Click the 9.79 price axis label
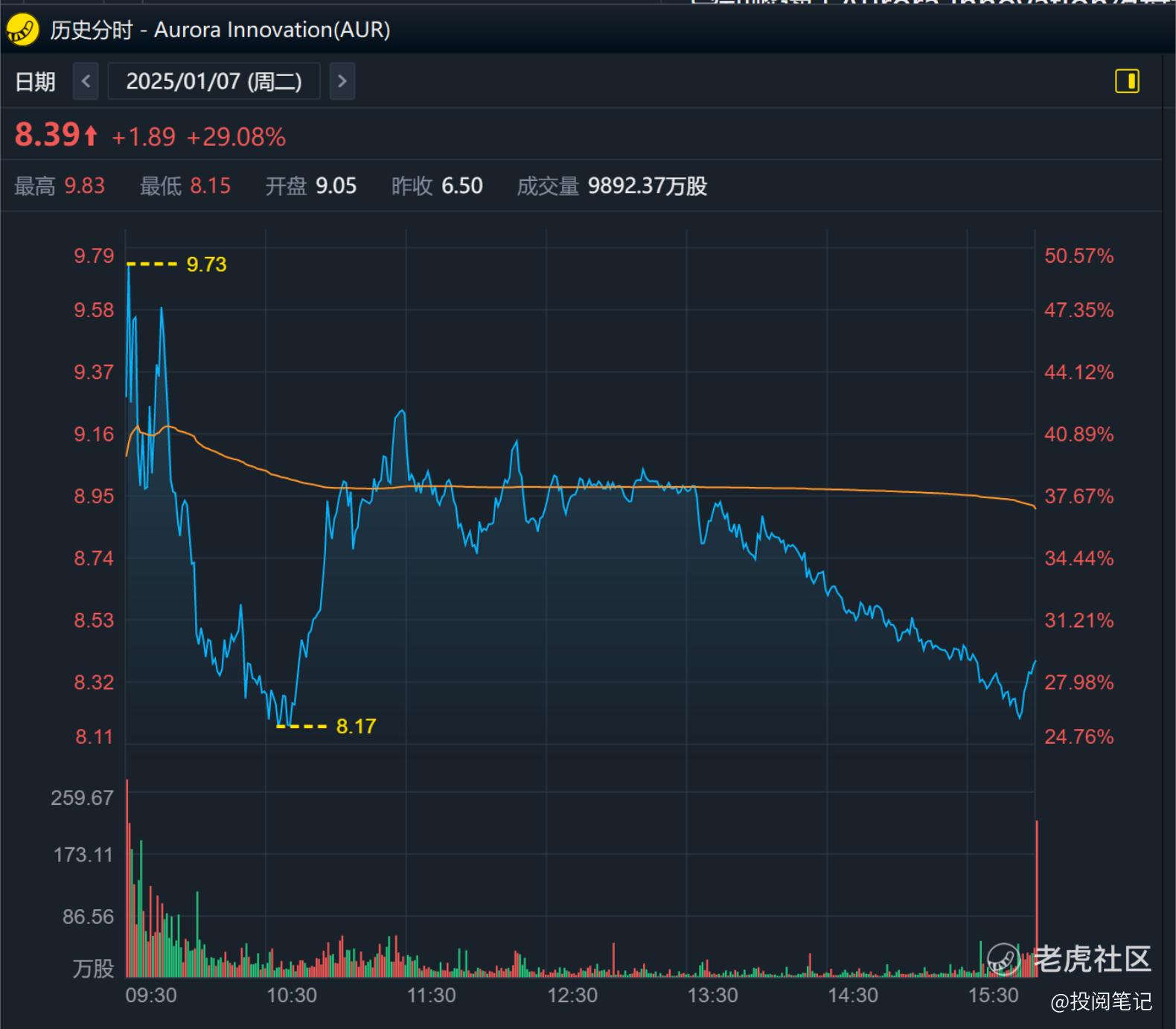 pos(94,256)
